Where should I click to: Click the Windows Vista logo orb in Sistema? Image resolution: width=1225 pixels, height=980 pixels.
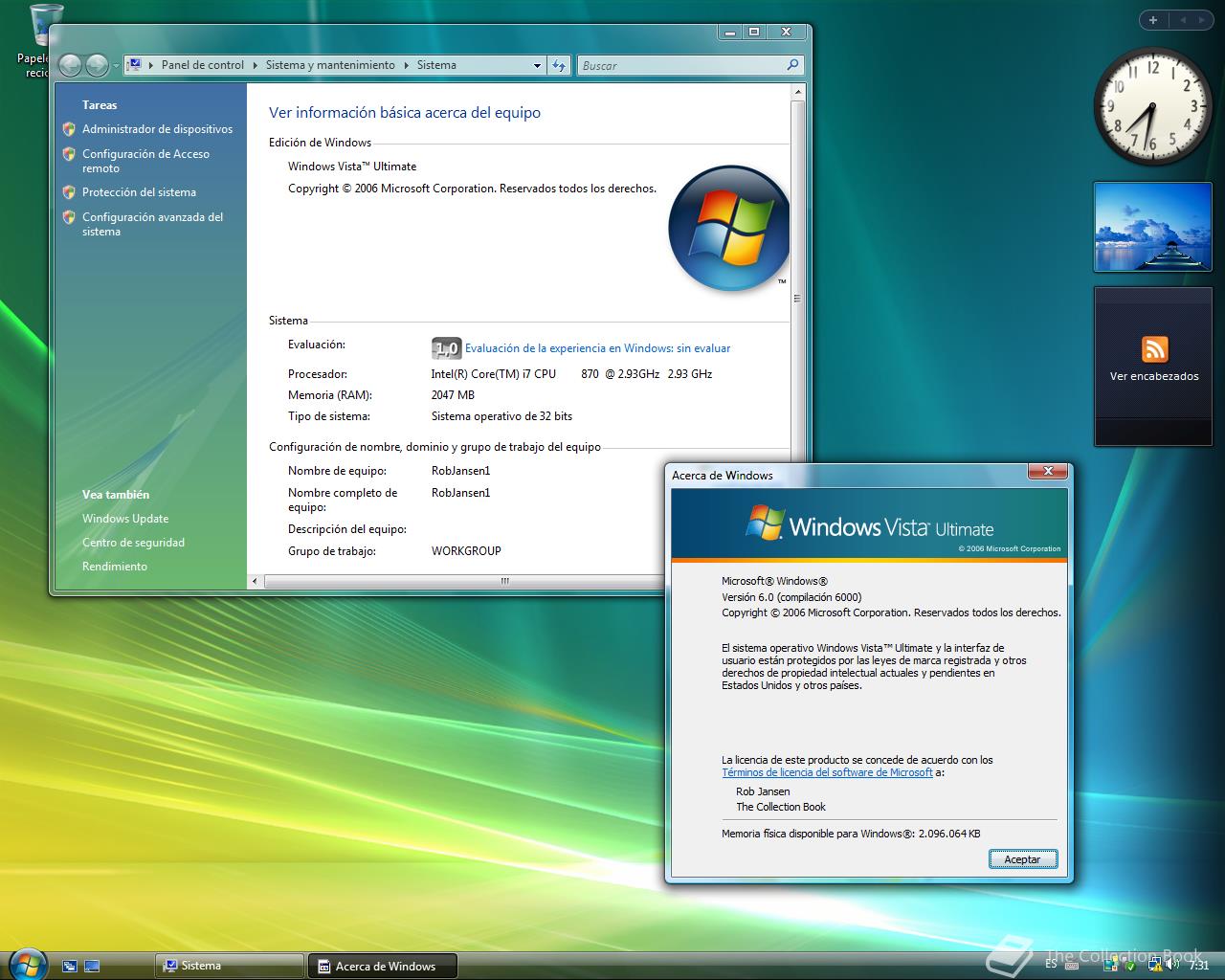click(x=729, y=228)
